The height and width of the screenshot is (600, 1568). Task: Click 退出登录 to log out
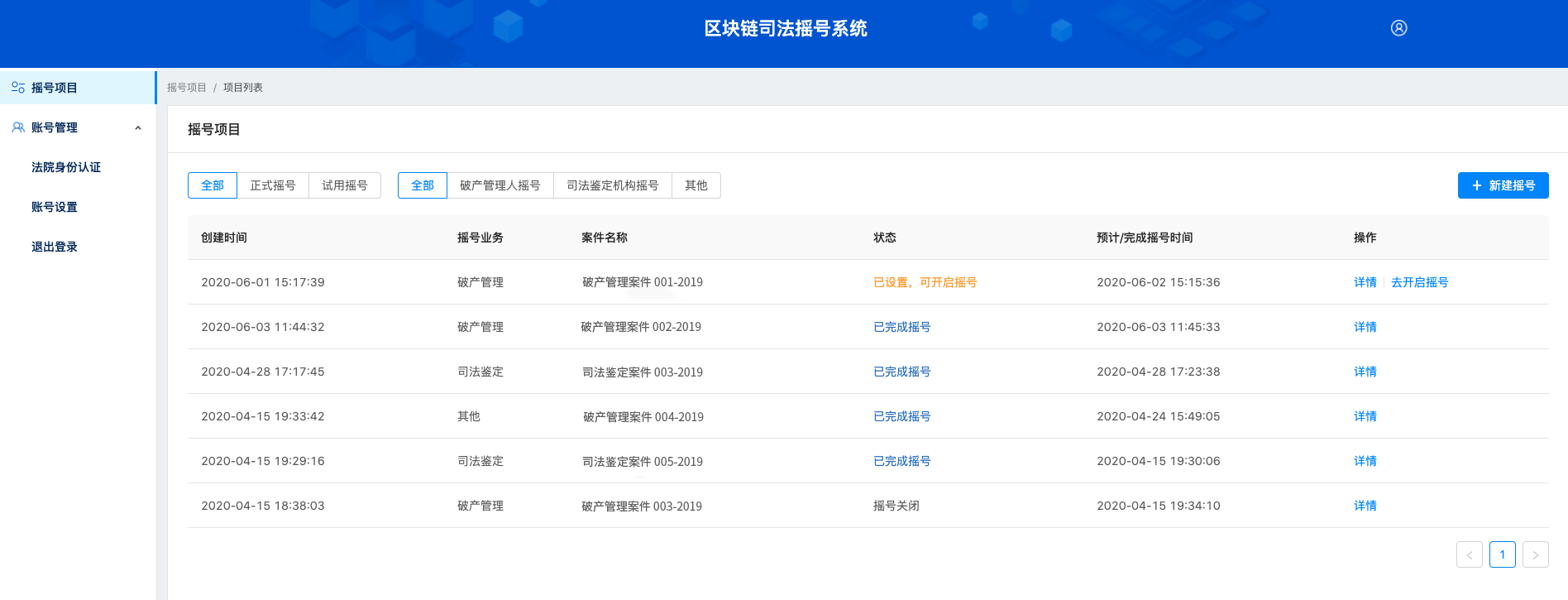coord(55,247)
